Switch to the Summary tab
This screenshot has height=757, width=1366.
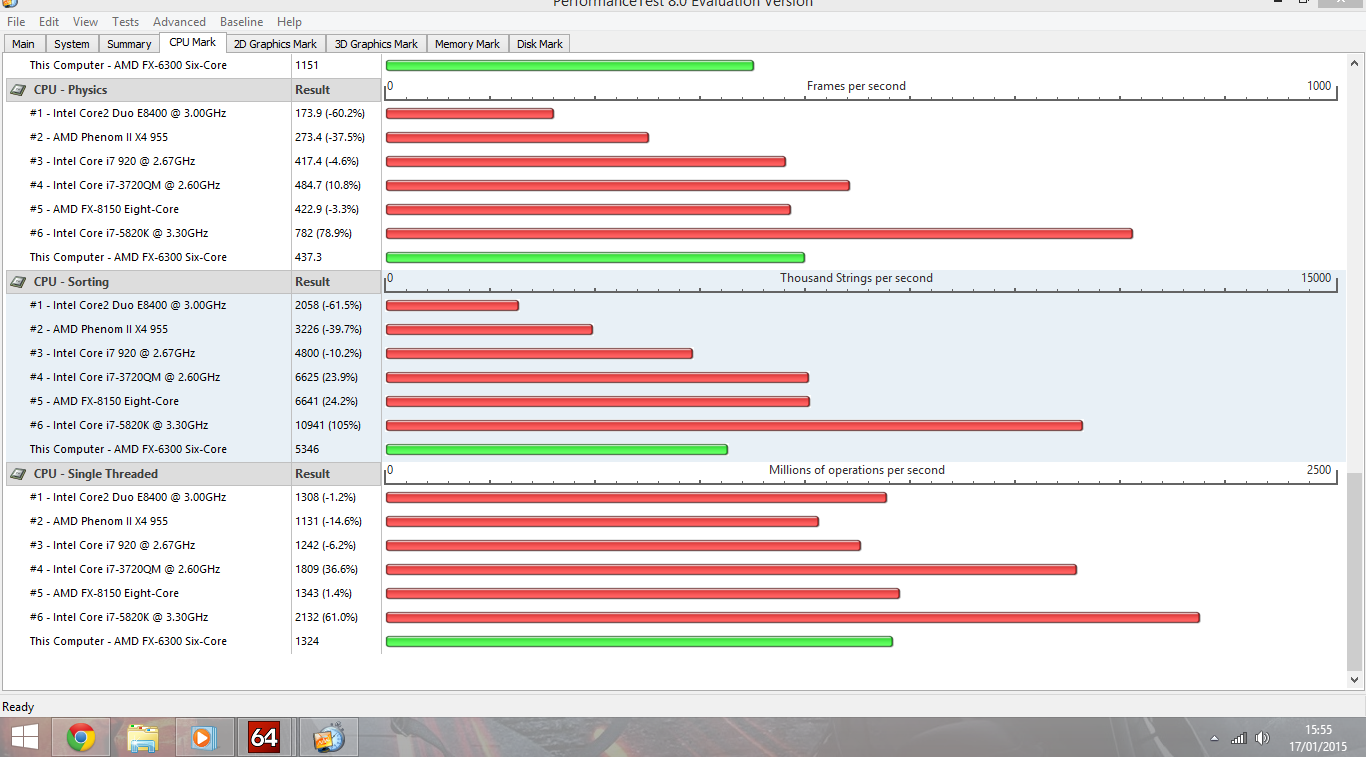(x=129, y=44)
